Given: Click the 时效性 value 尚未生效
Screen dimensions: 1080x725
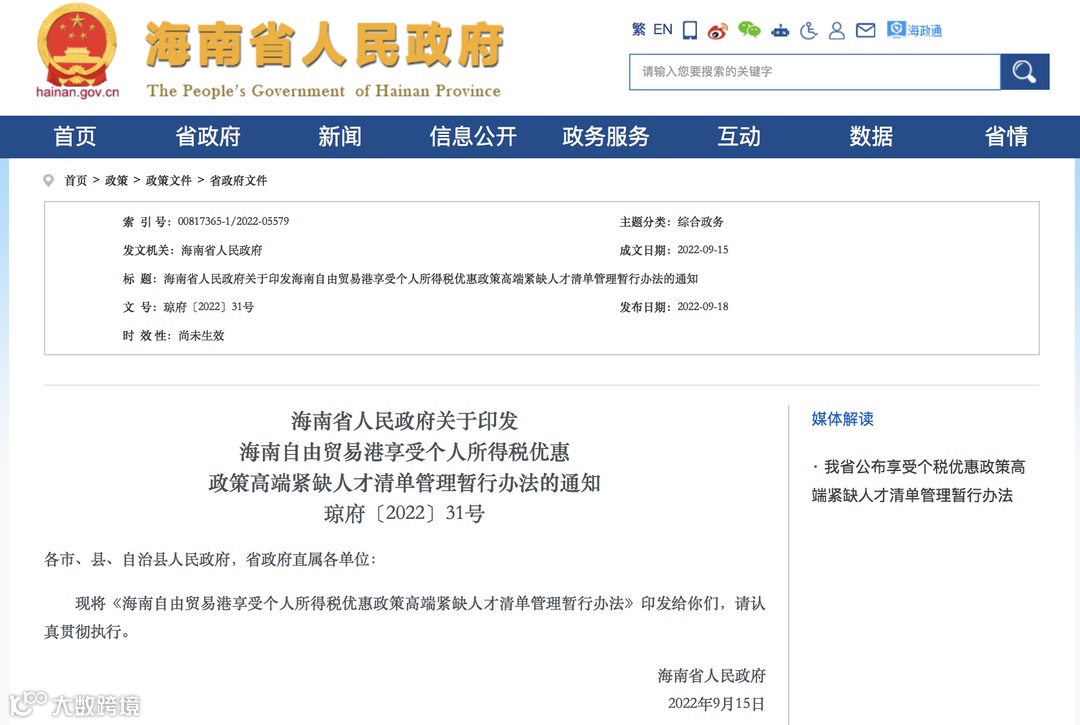Looking at the screenshot, I should pos(201,335).
